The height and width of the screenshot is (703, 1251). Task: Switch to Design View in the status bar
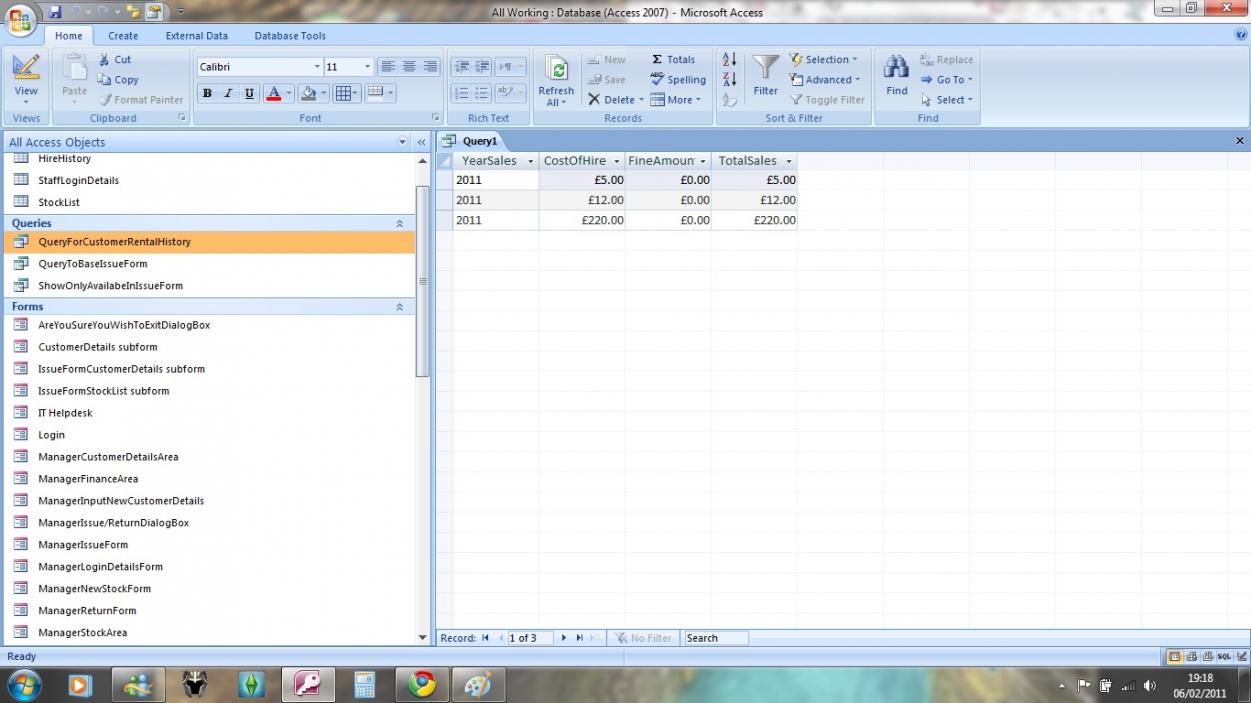(x=1240, y=657)
